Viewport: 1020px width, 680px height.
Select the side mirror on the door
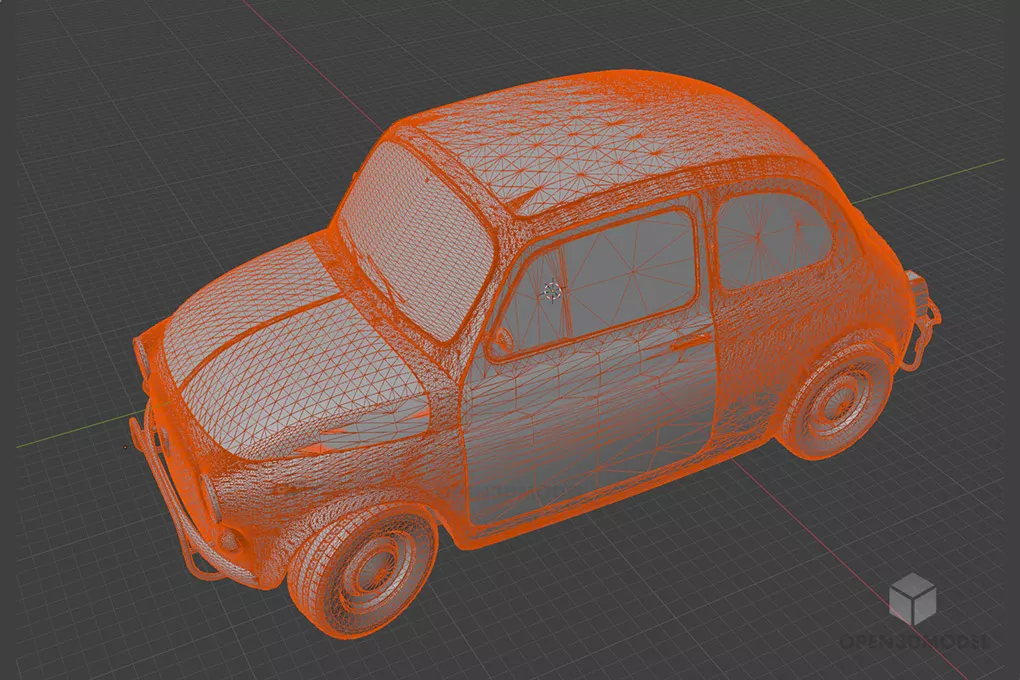coord(502,340)
